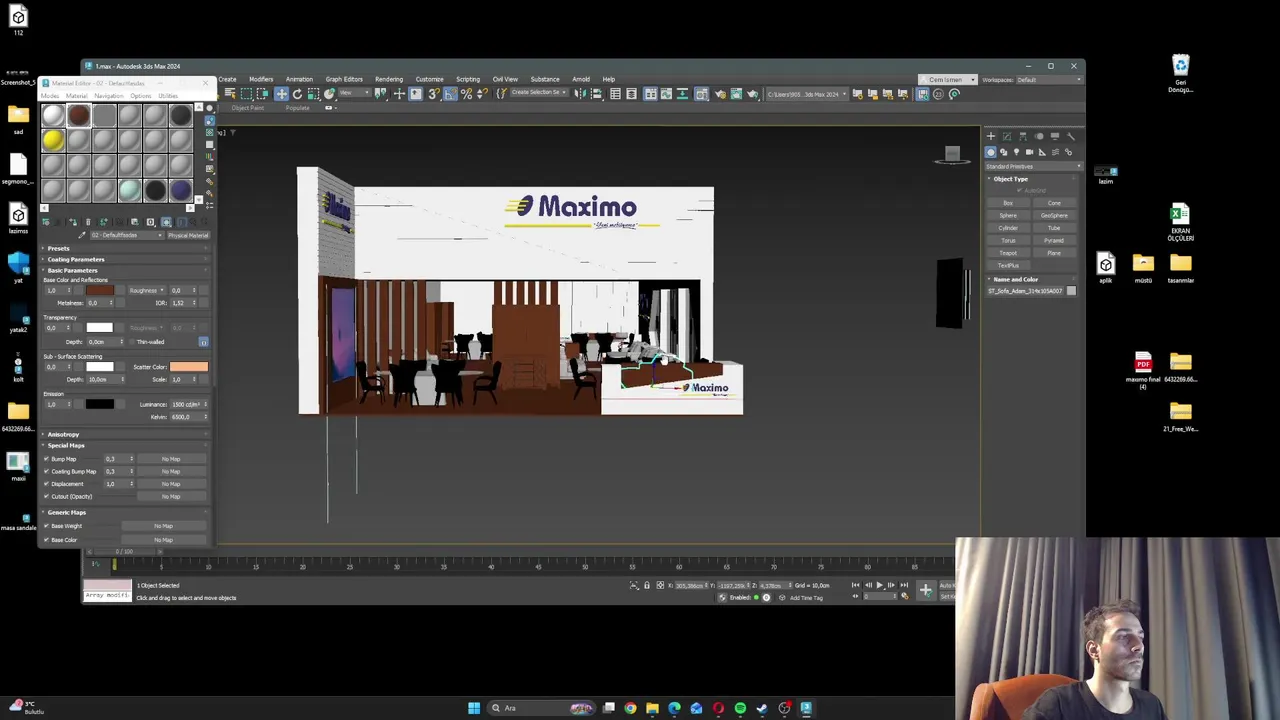Click the Mirror tool in main toolbar

click(580, 94)
